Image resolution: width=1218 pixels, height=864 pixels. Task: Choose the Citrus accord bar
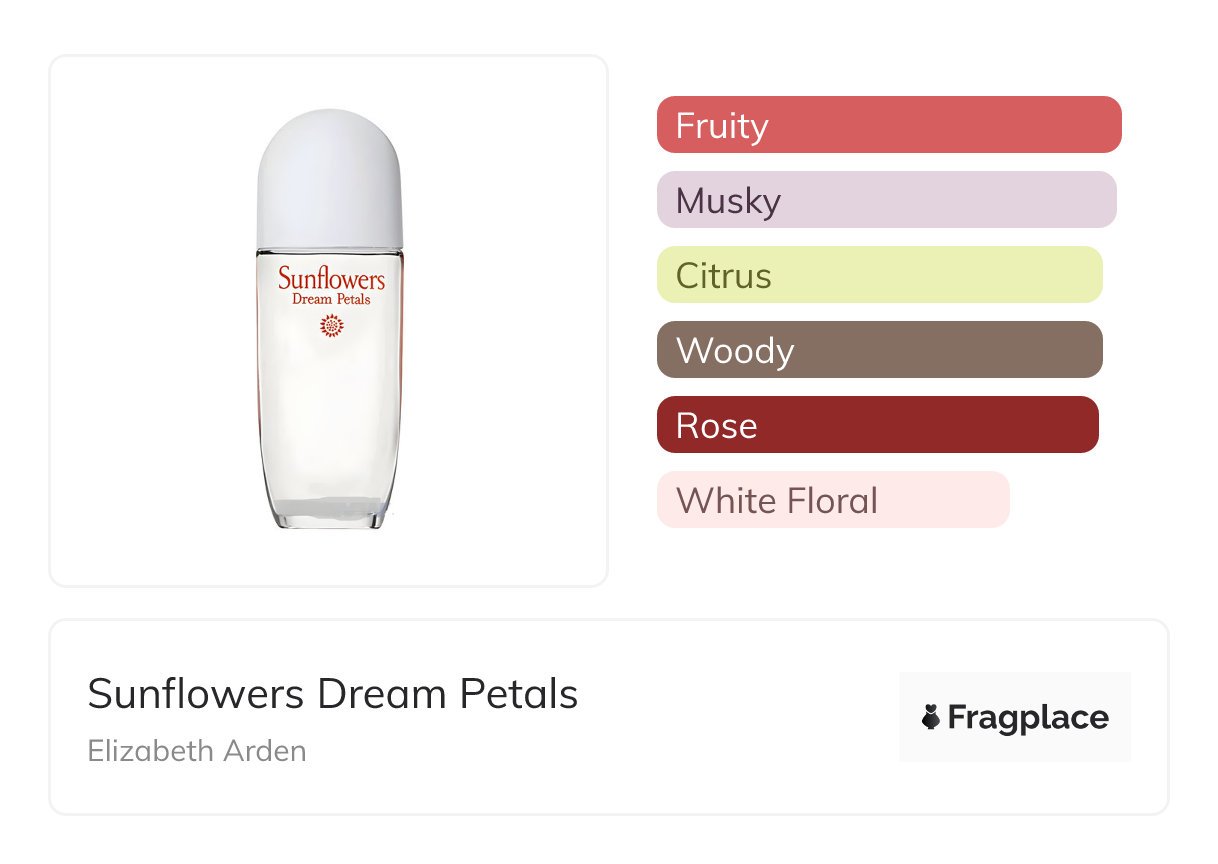click(879, 275)
